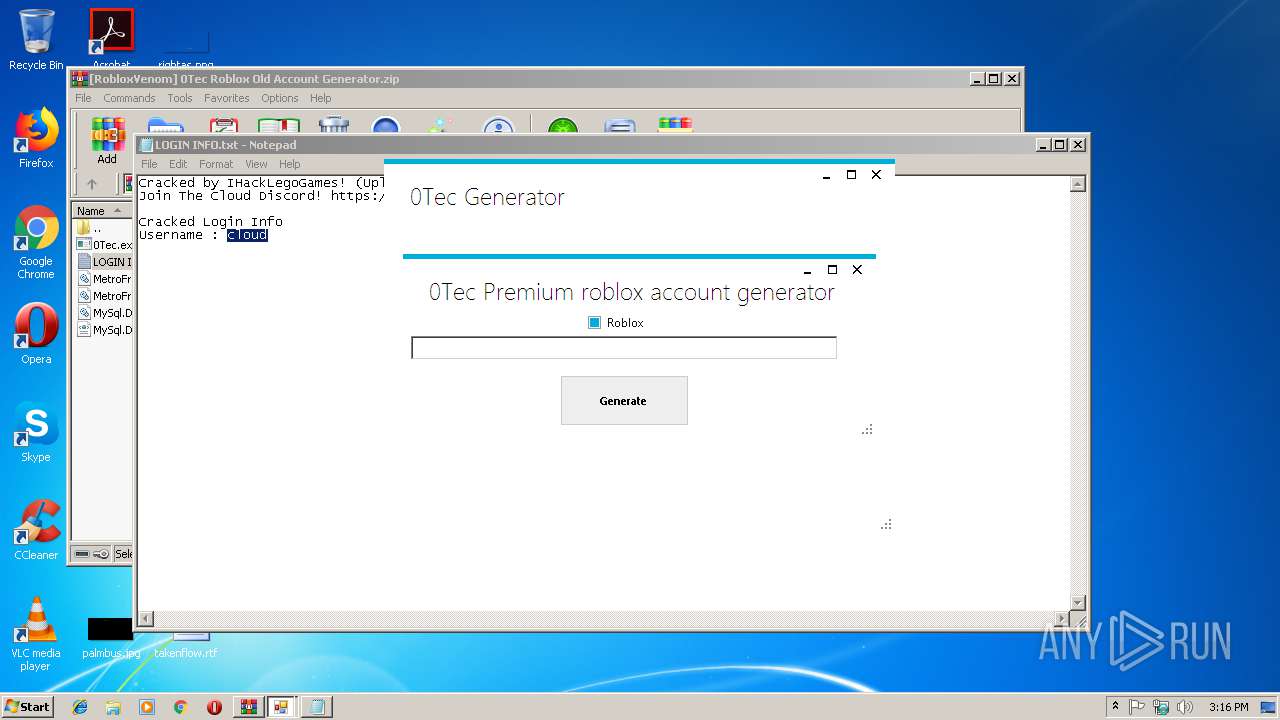Select the palmbus.jpg desktop file
The image size is (1280, 720).
coord(111,637)
